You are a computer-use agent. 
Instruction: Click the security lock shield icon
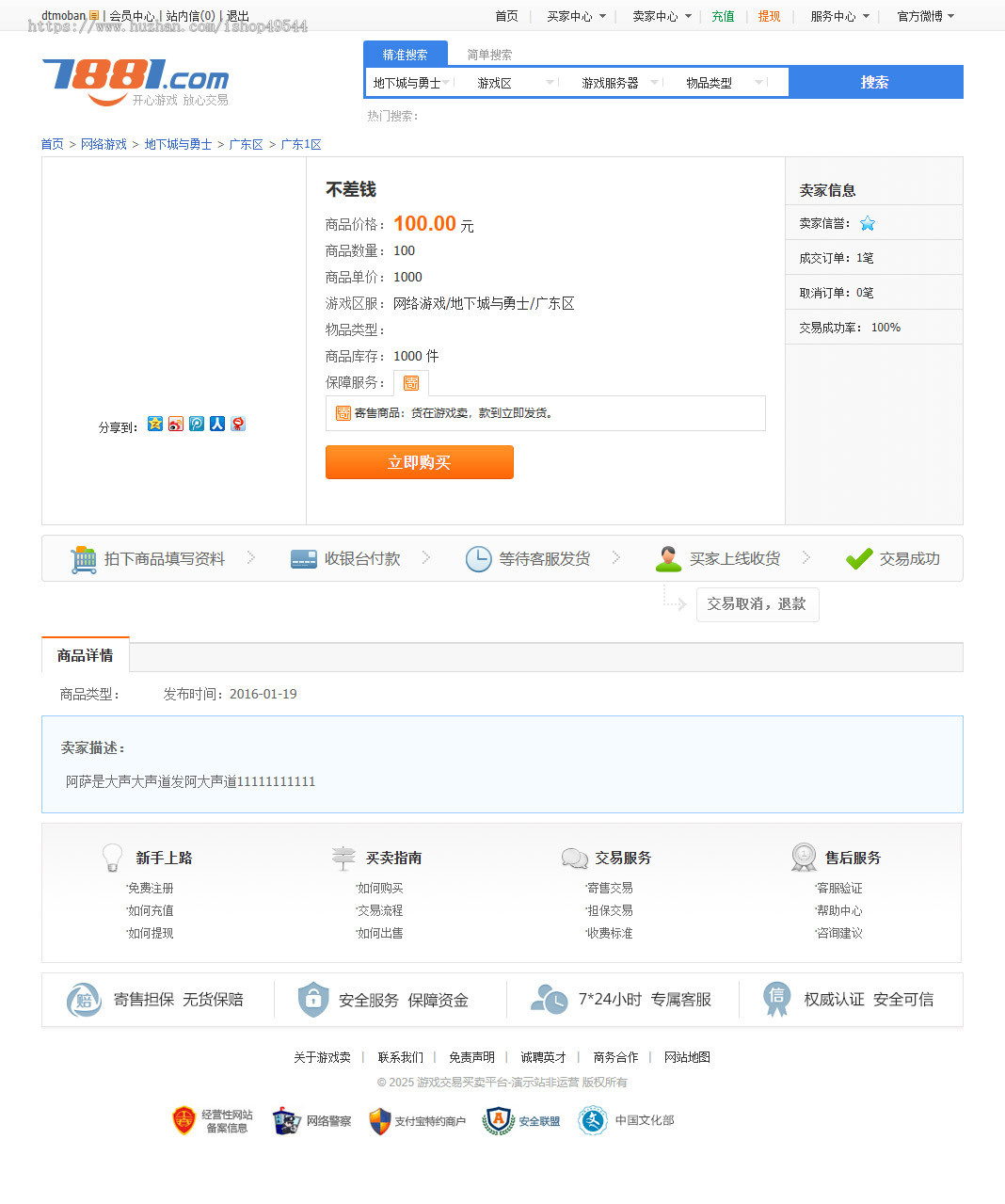coord(313,1000)
